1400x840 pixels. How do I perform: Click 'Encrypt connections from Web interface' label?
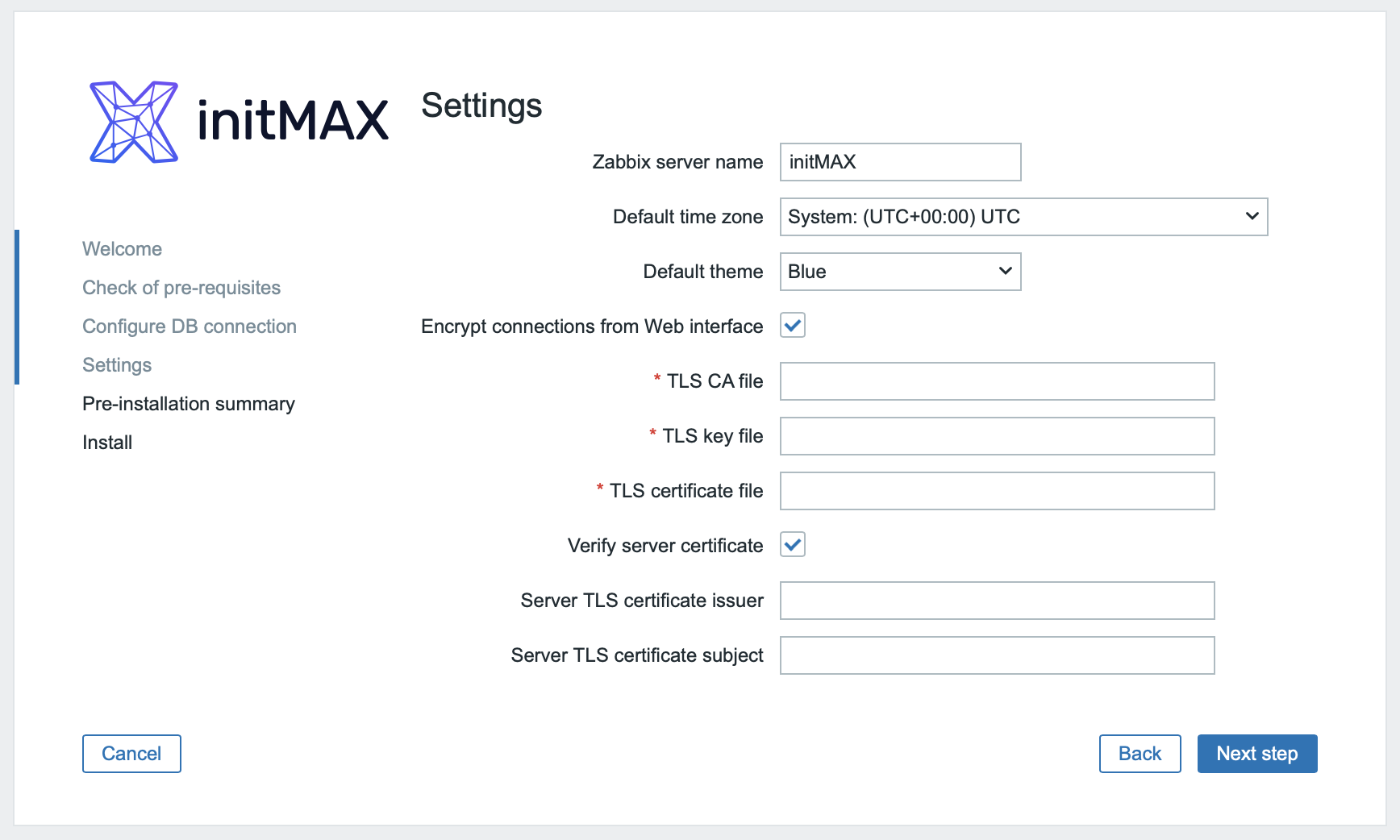592,326
